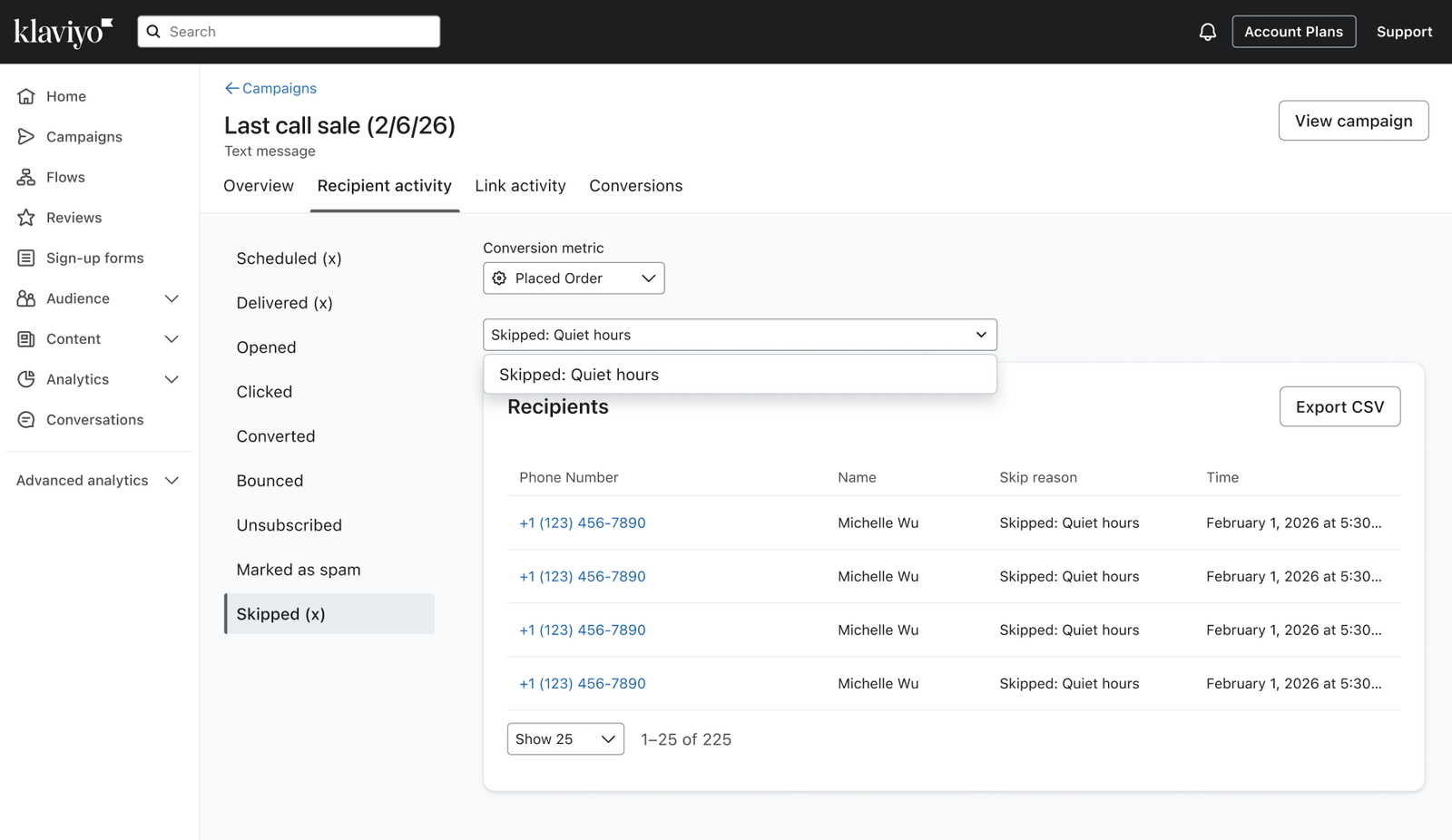Click the search magnifier icon

[153, 32]
